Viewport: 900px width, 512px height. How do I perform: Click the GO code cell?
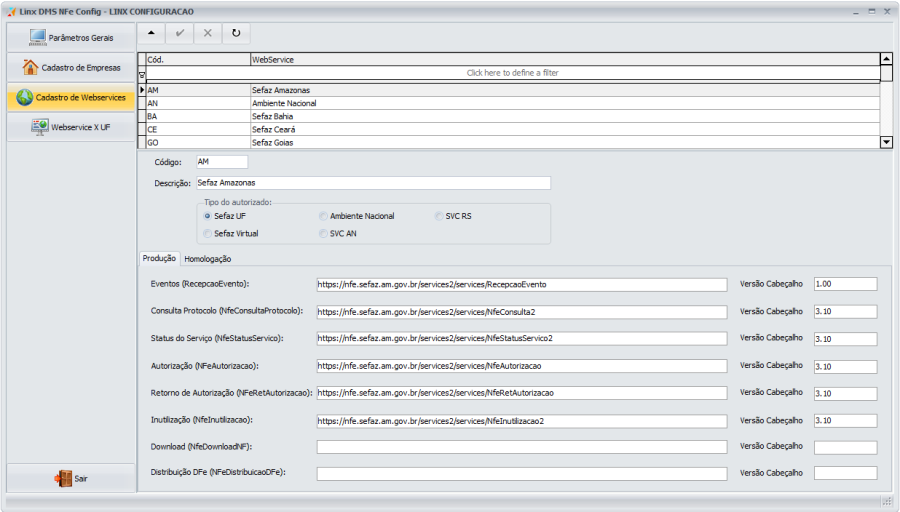pos(198,142)
